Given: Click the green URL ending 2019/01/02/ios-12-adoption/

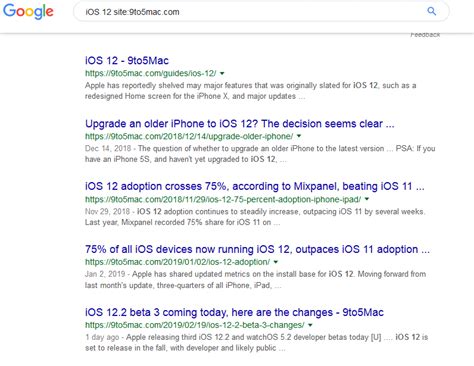Looking at the screenshot, I should click(177, 262).
